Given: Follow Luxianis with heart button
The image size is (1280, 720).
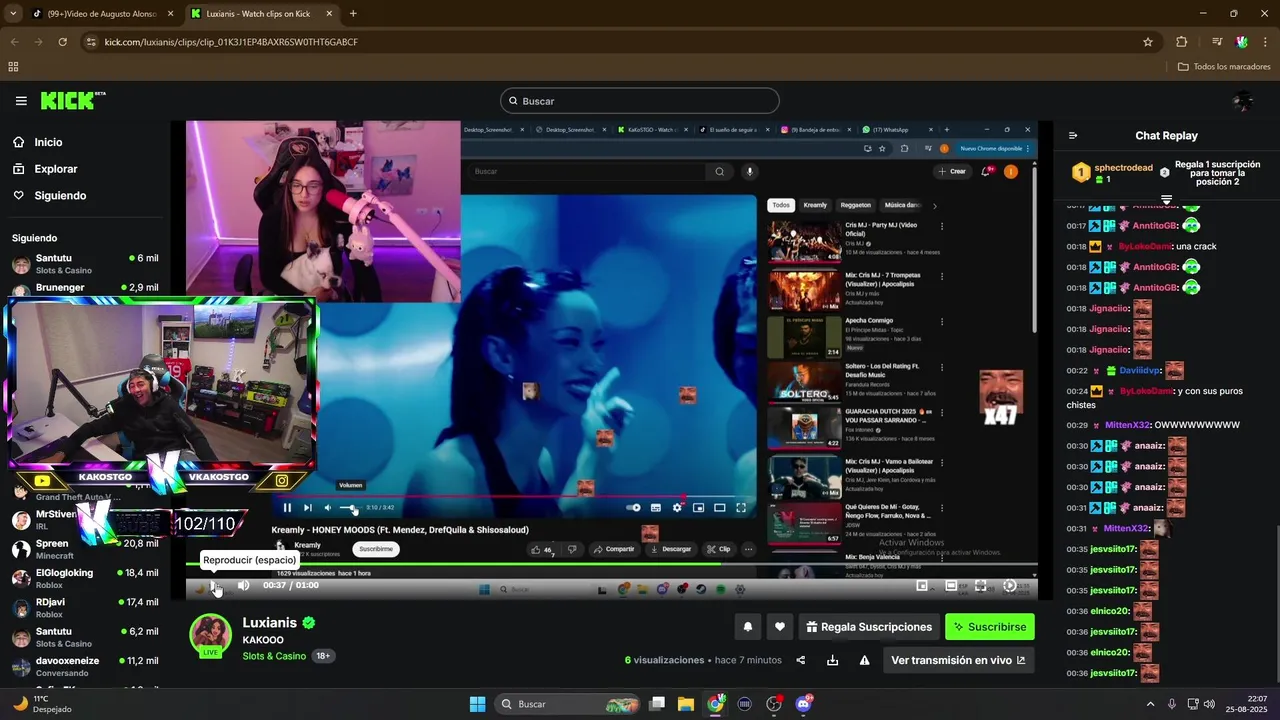Looking at the screenshot, I should (780, 627).
